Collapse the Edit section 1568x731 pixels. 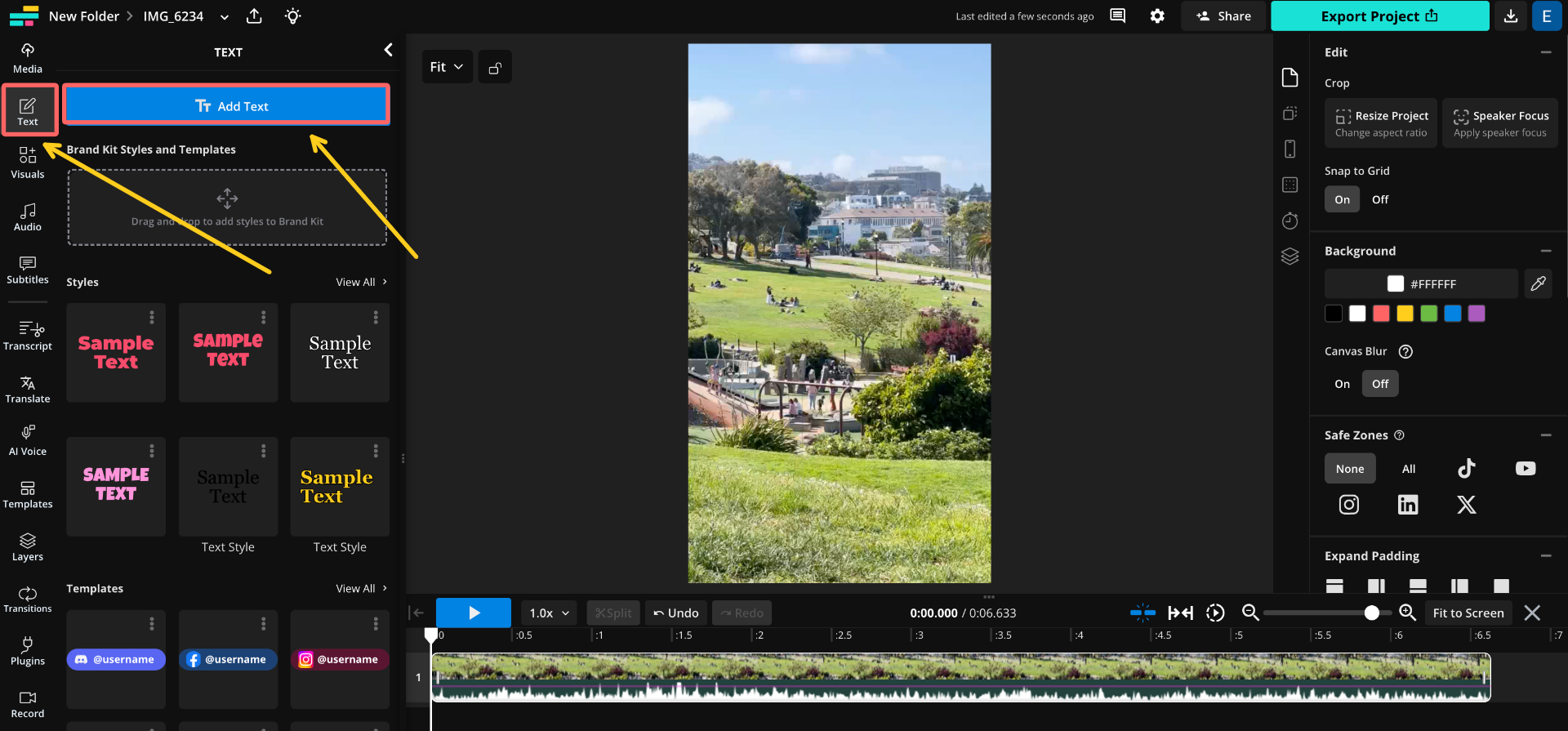pos(1546,52)
